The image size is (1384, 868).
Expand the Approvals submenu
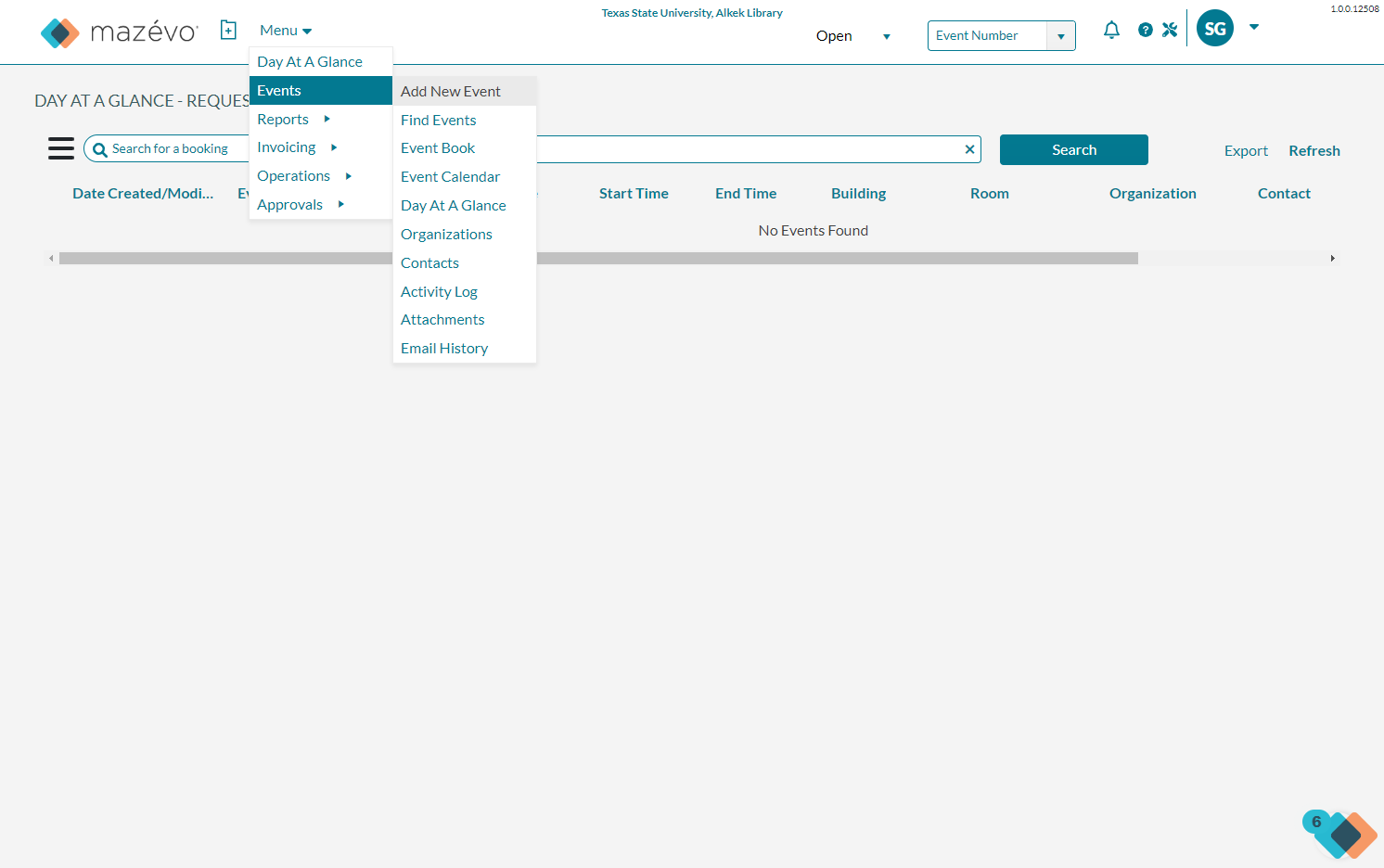coord(320,204)
